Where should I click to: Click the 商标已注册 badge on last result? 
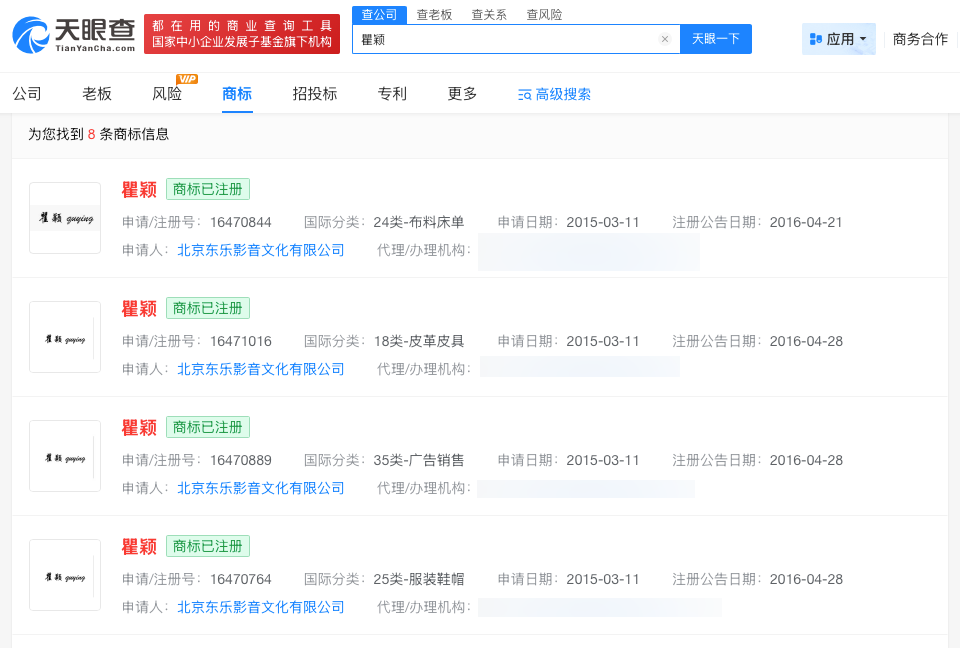coord(207,546)
